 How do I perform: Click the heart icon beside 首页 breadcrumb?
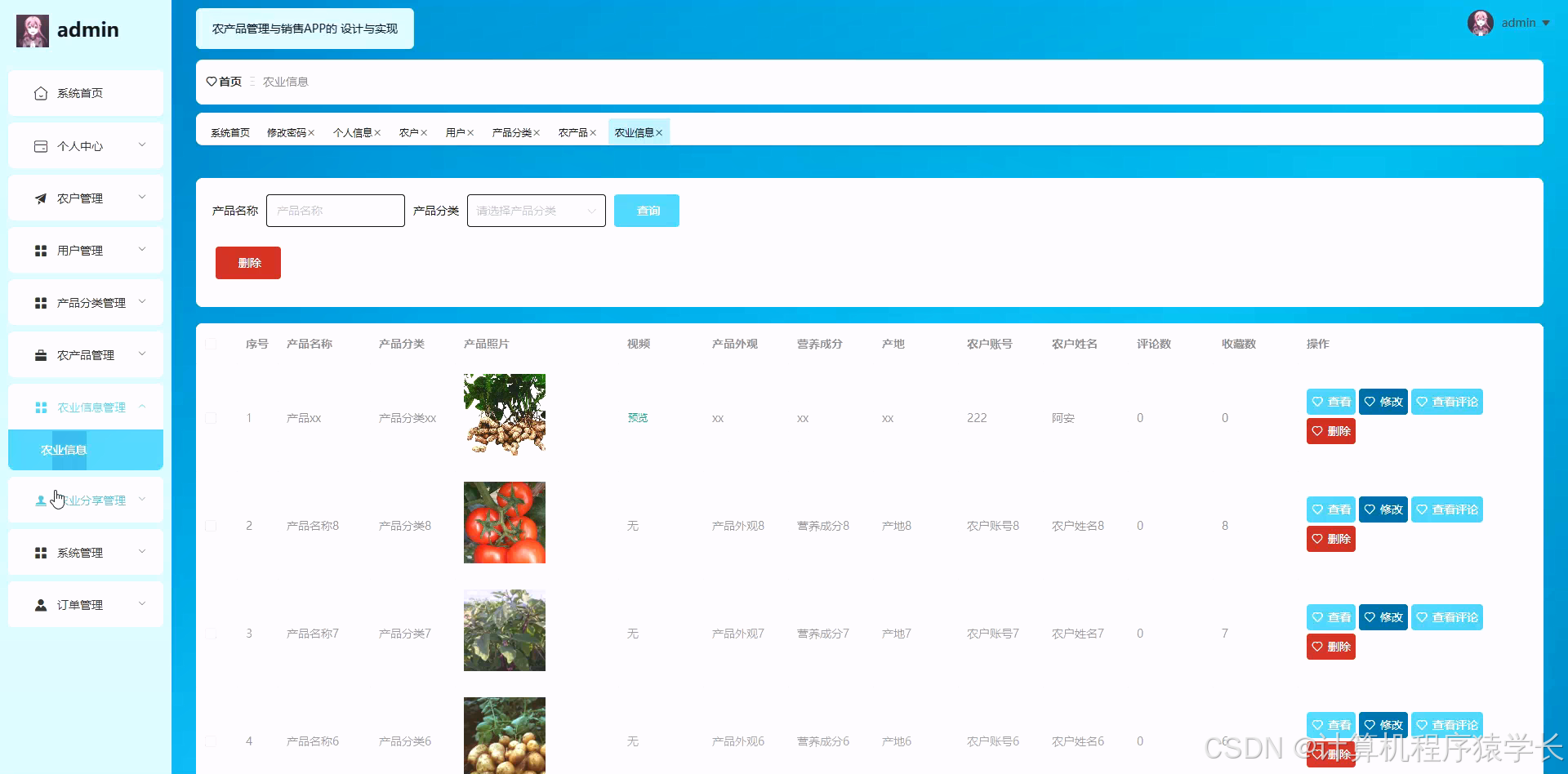point(212,82)
